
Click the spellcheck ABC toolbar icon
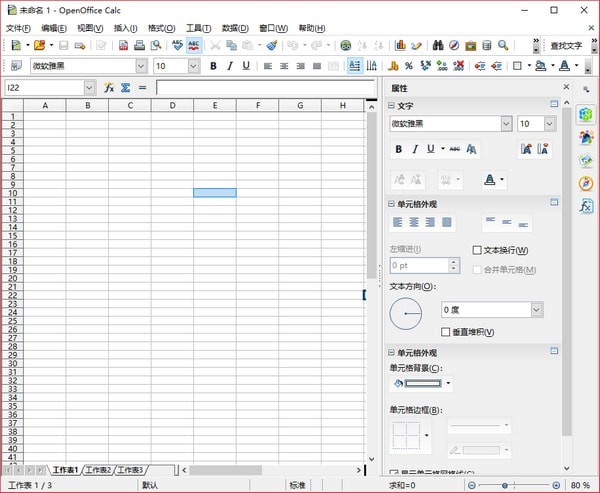coord(194,45)
